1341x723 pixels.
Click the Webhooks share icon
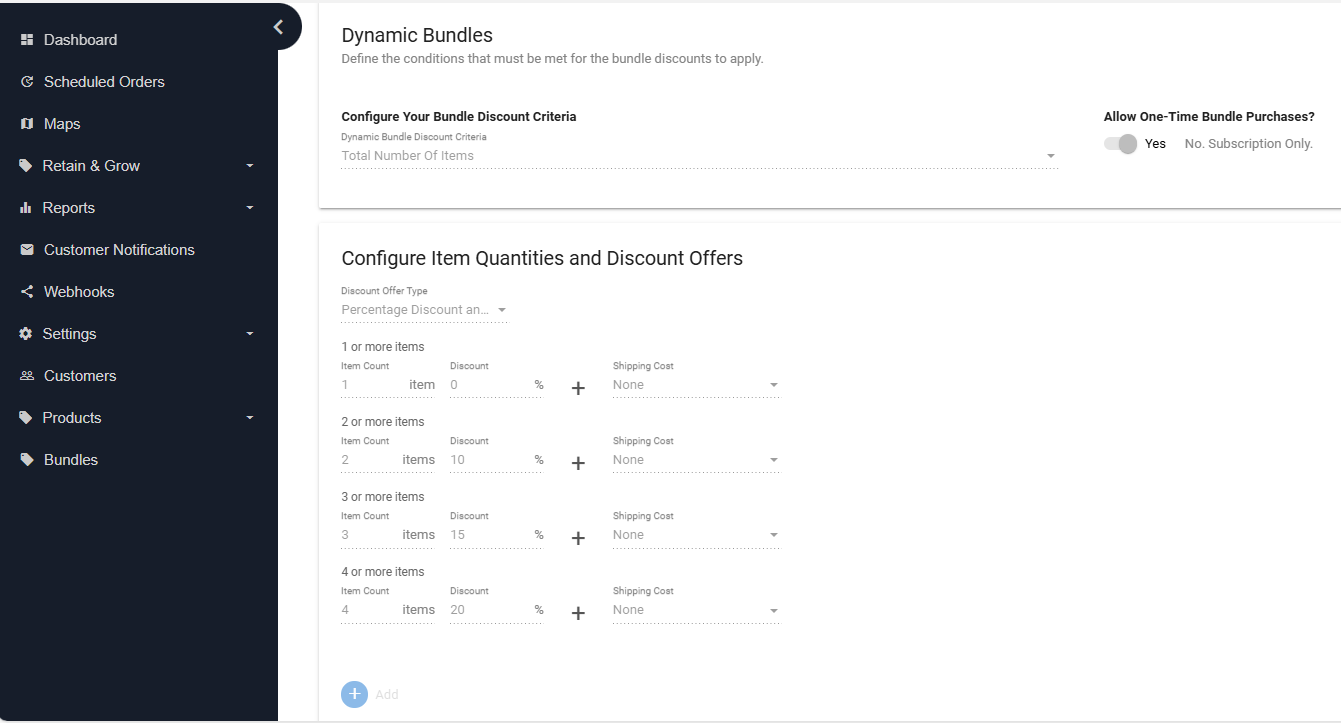27,292
